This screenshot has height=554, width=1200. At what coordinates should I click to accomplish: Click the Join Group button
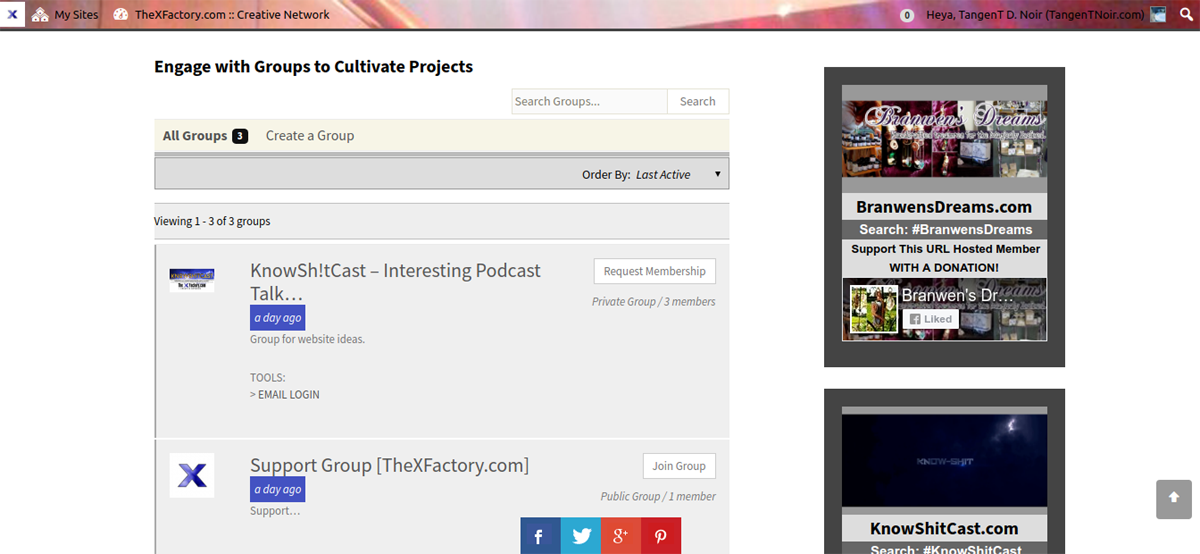coord(678,466)
